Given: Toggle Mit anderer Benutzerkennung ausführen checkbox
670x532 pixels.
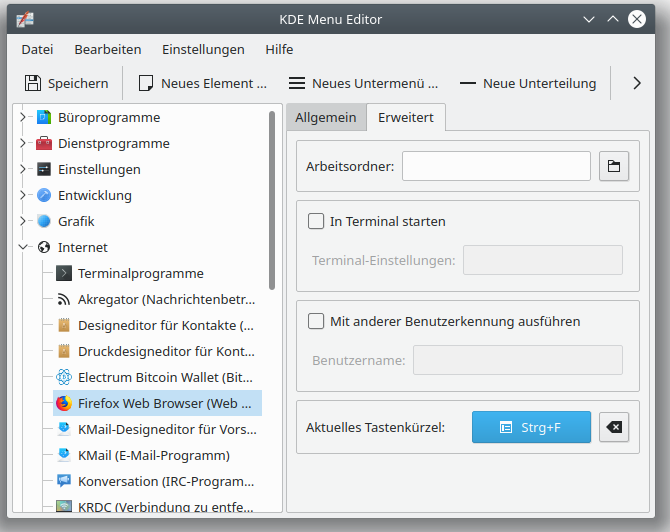Looking at the screenshot, I should click(316, 322).
